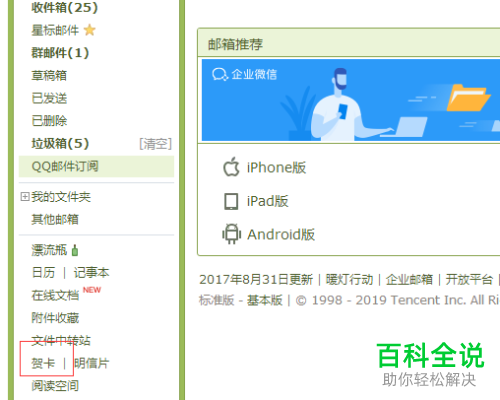Click the 企业微信 banner image
Image resolution: width=500 pixels, height=400 pixels.
[x=351, y=100]
